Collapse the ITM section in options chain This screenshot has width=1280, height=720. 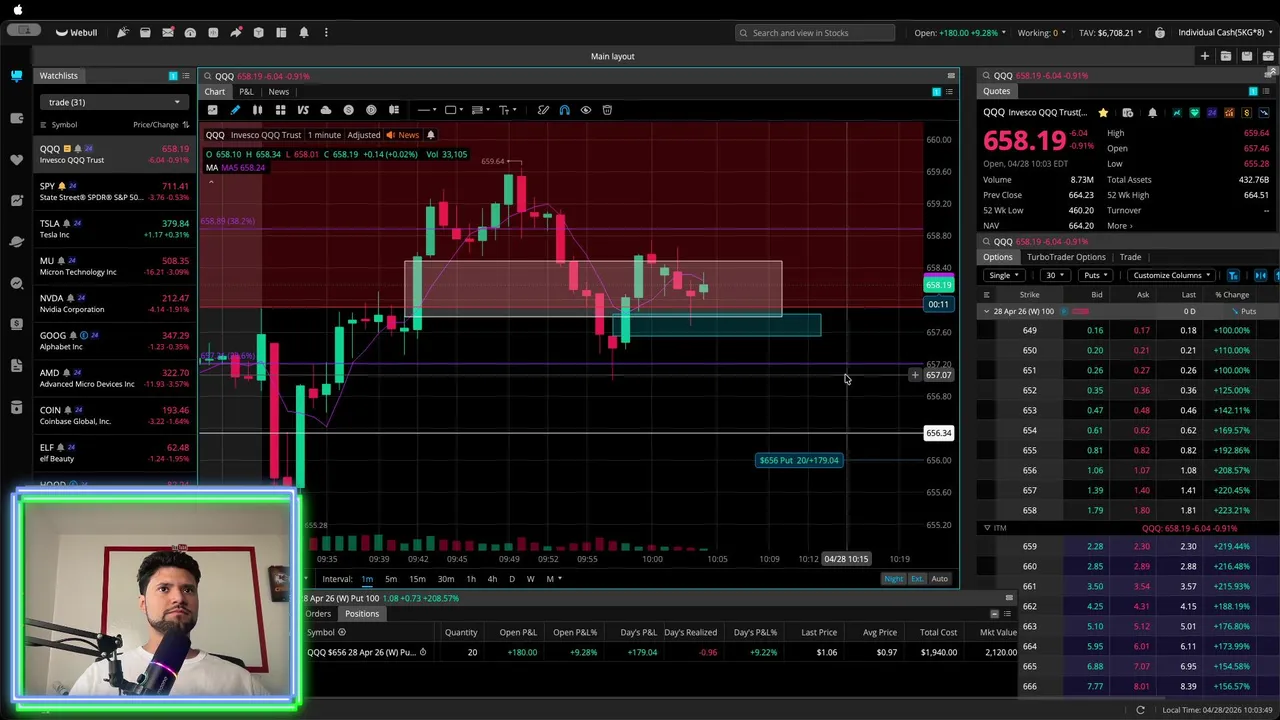pos(987,528)
